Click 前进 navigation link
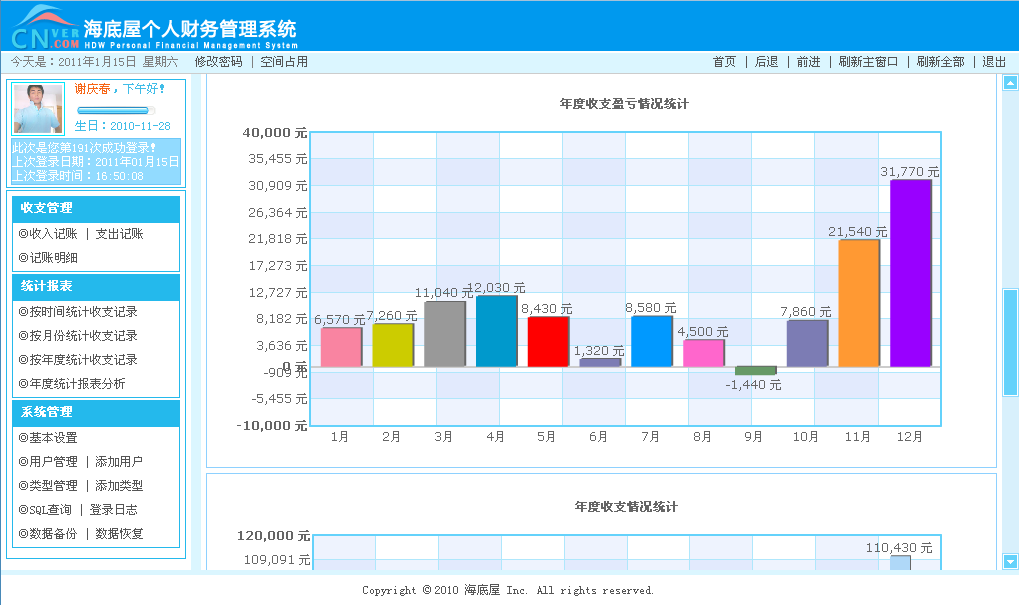Screen dimensions: 1019x605 click(808, 62)
